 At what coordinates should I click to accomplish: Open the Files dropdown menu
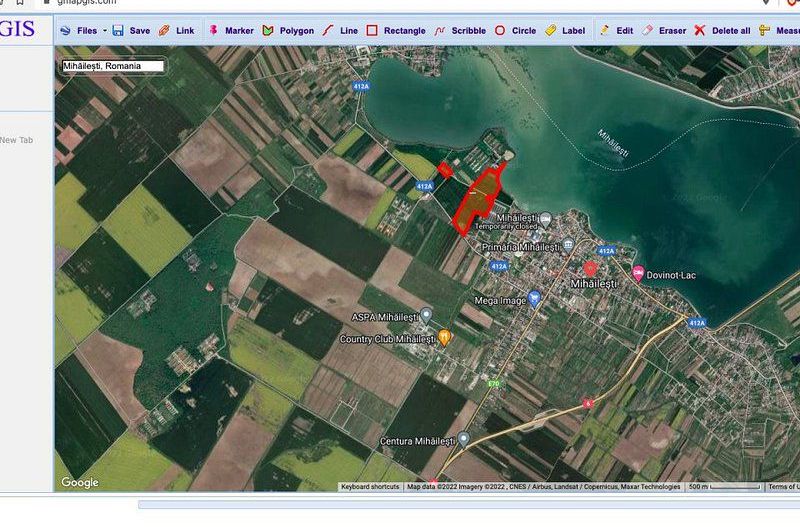tap(82, 31)
